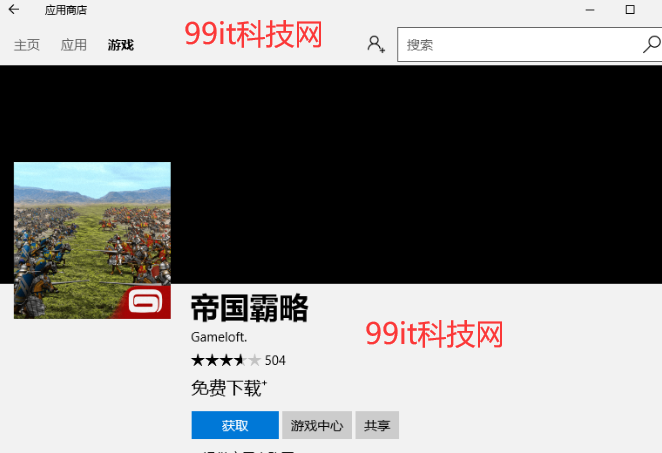The image size is (662, 453).
Task: Open the account sign-in icon
Action: point(375,44)
